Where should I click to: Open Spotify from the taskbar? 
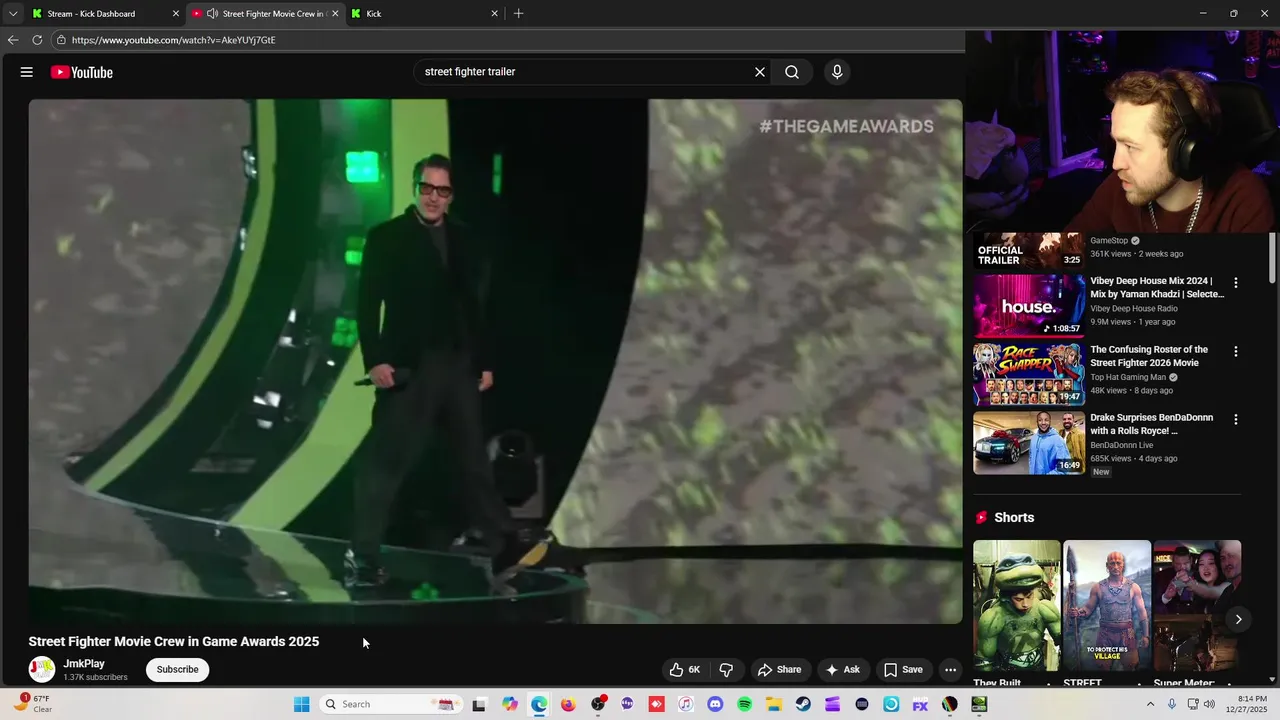pyautogui.click(x=744, y=704)
